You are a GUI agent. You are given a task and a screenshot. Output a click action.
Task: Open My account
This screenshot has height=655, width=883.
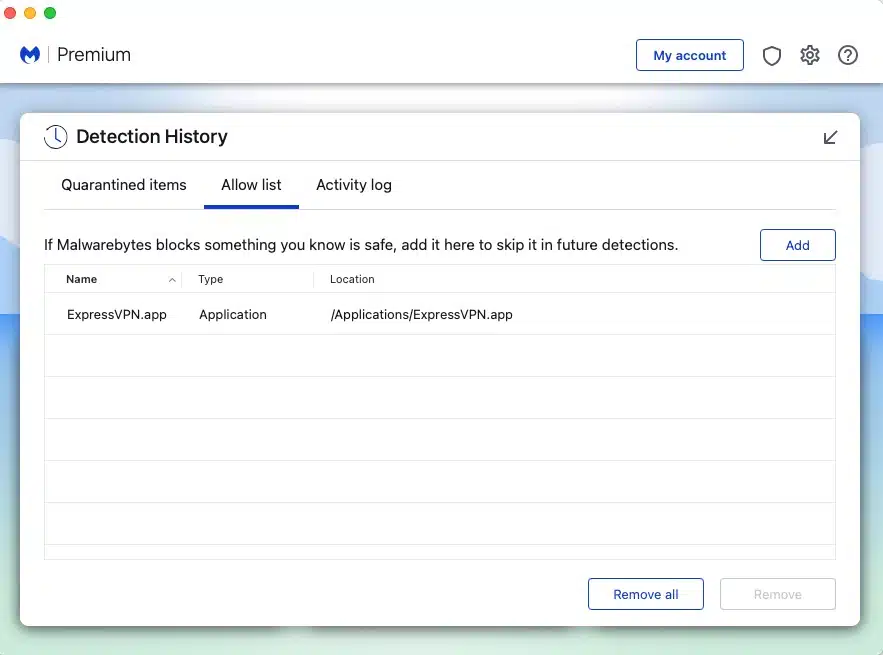[689, 55]
